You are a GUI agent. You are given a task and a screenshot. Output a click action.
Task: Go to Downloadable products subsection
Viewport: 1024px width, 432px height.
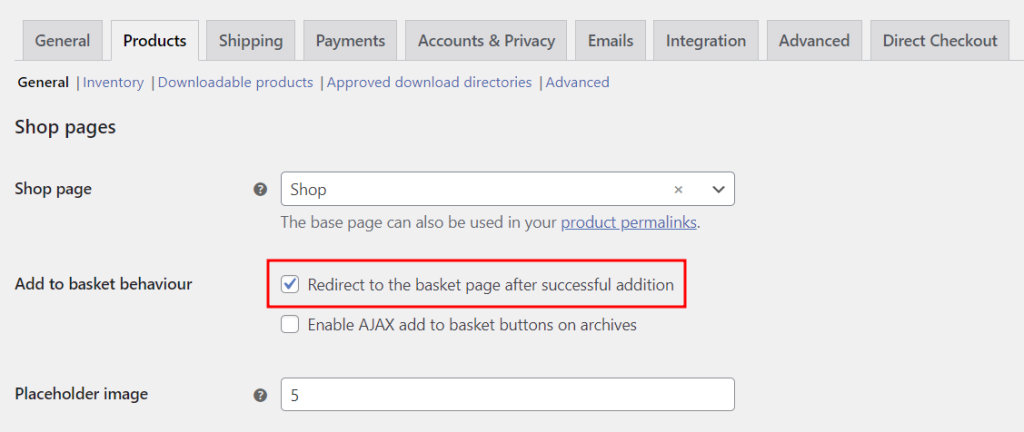pos(236,82)
